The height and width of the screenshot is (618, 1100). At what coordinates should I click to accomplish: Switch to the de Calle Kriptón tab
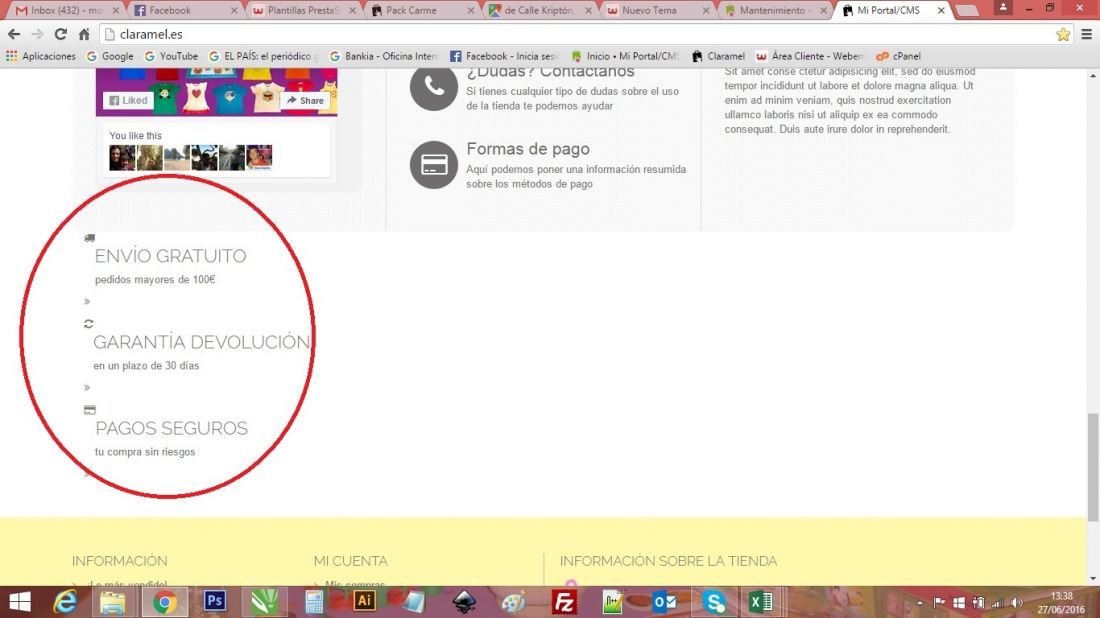coord(539,11)
